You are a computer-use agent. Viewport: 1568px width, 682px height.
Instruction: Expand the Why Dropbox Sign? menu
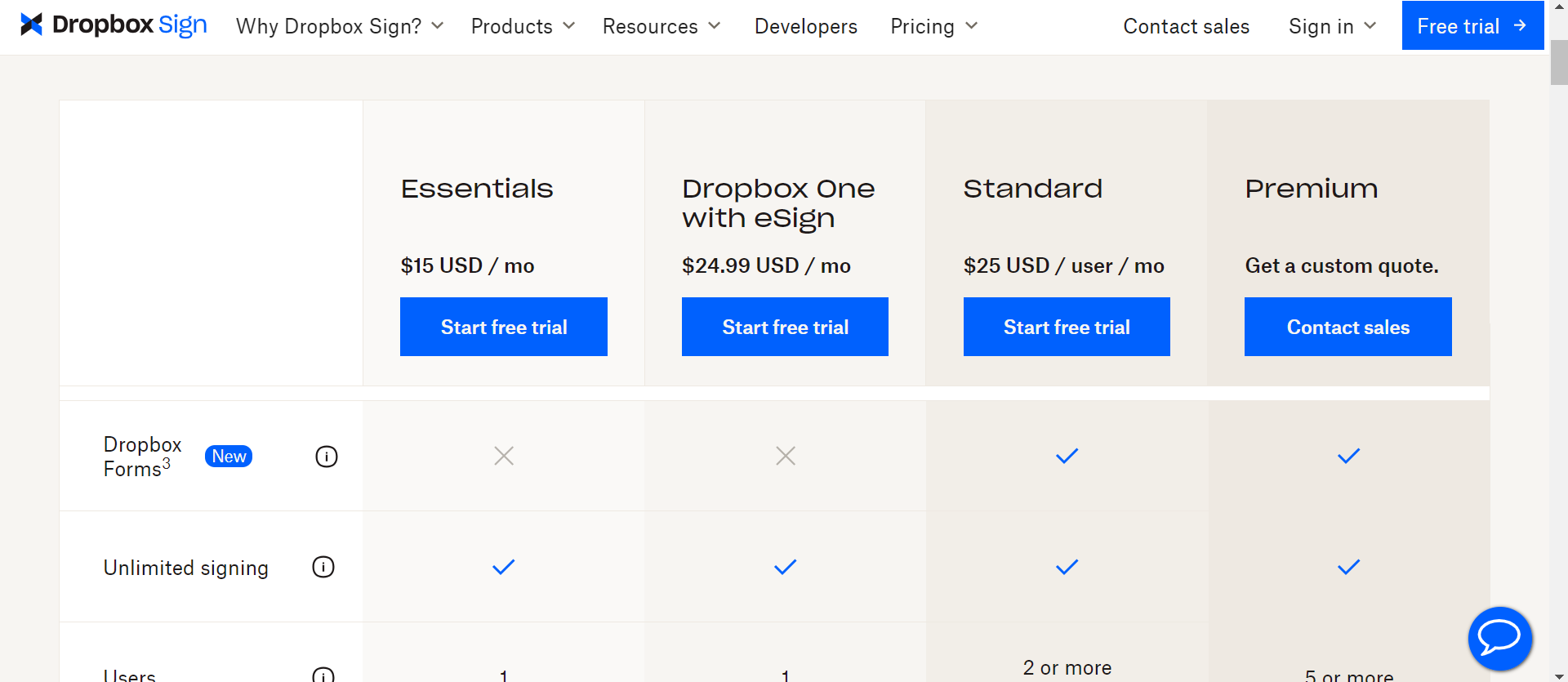tap(340, 26)
